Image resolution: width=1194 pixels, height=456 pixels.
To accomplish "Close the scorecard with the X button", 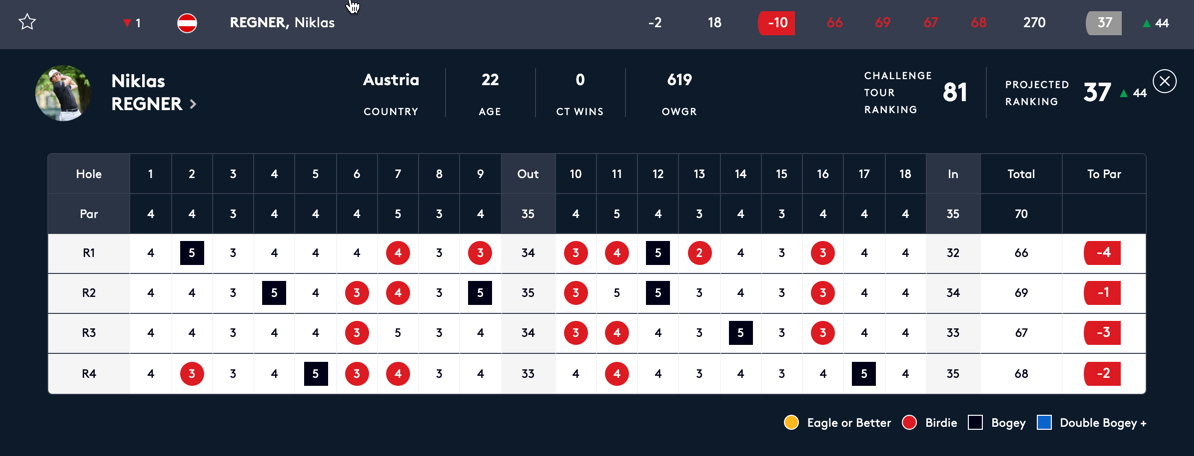I will [1164, 82].
